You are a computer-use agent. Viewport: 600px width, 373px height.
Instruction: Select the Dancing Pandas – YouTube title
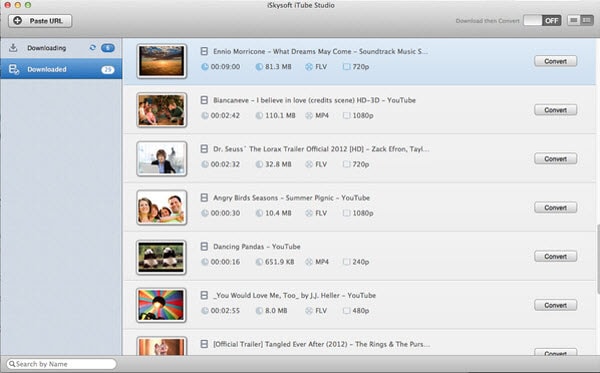(x=256, y=247)
